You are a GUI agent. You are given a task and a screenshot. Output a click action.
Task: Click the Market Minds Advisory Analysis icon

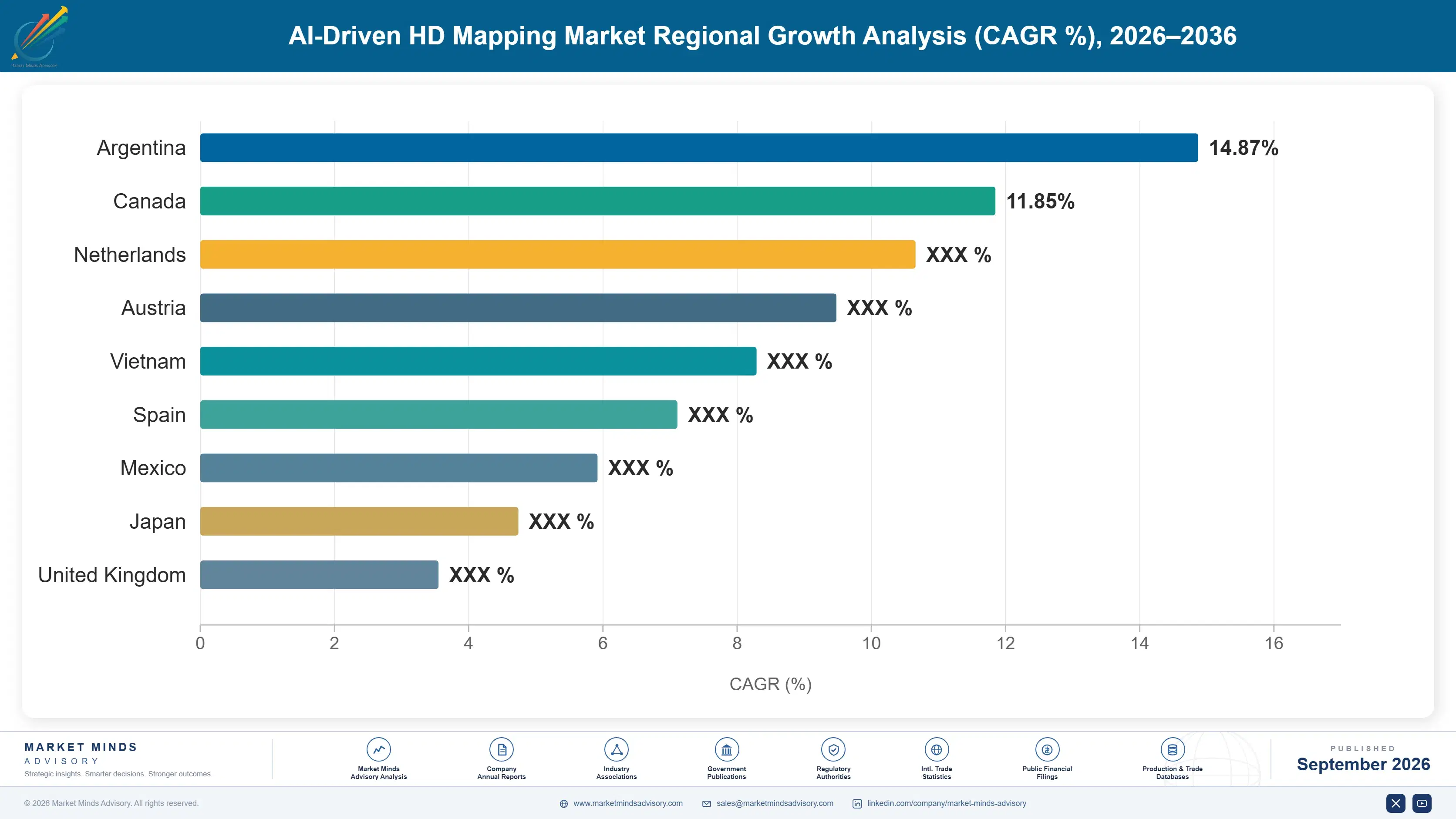[378, 749]
